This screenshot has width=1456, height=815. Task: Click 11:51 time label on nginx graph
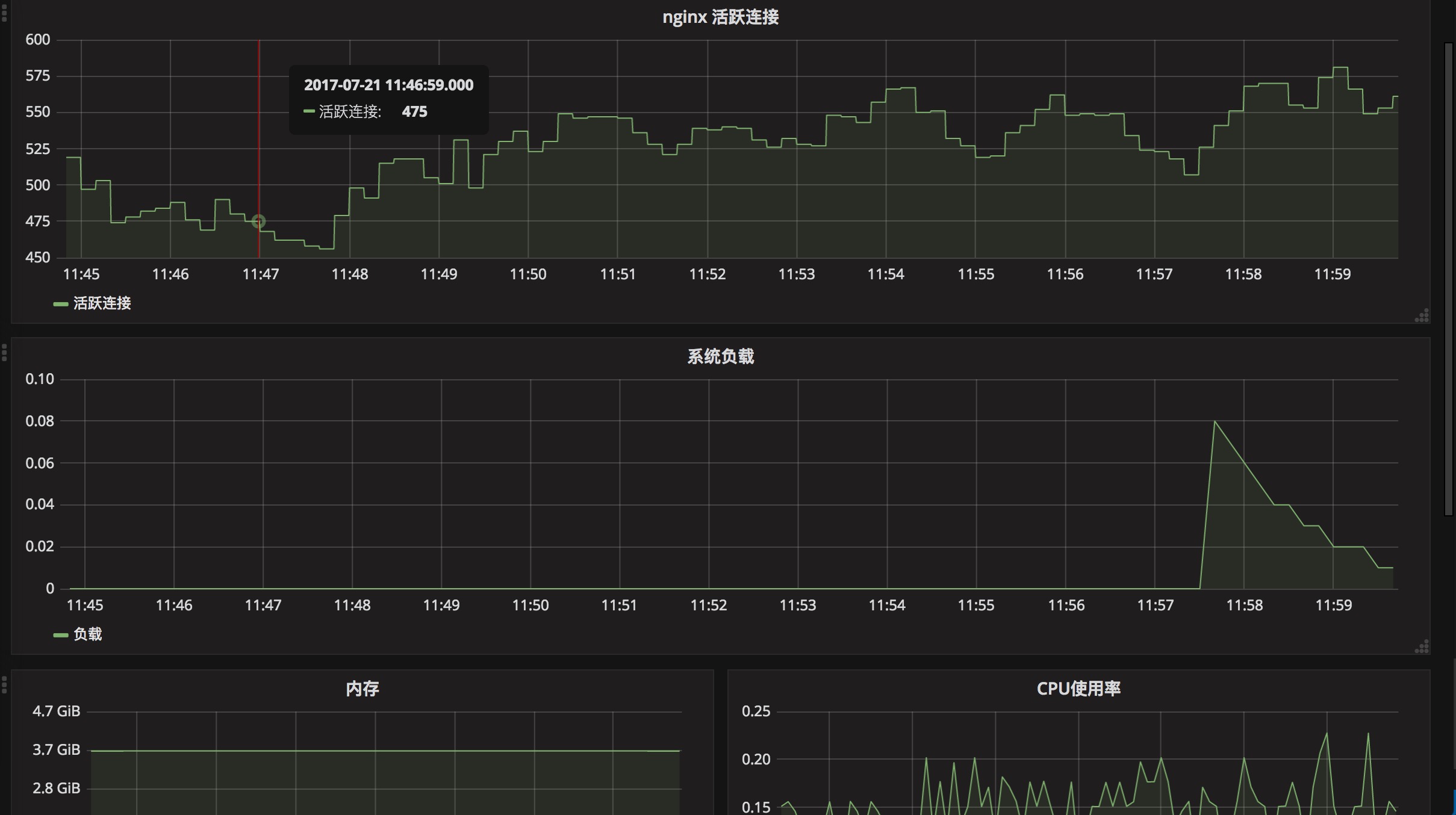618,274
